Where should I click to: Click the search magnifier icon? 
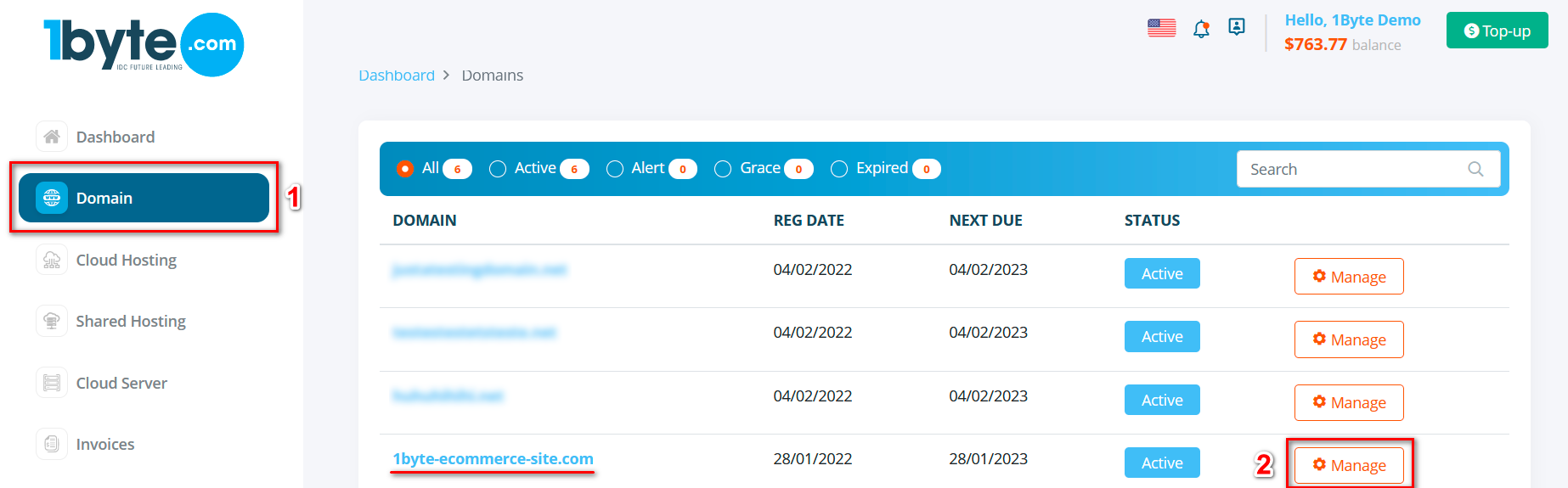(1475, 169)
